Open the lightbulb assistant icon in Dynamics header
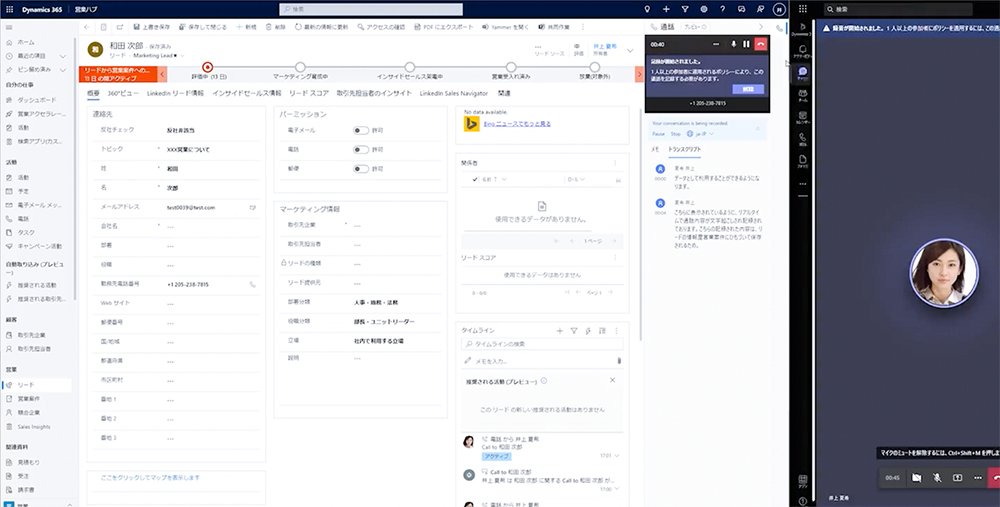This screenshot has width=1000, height=507. click(647, 9)
